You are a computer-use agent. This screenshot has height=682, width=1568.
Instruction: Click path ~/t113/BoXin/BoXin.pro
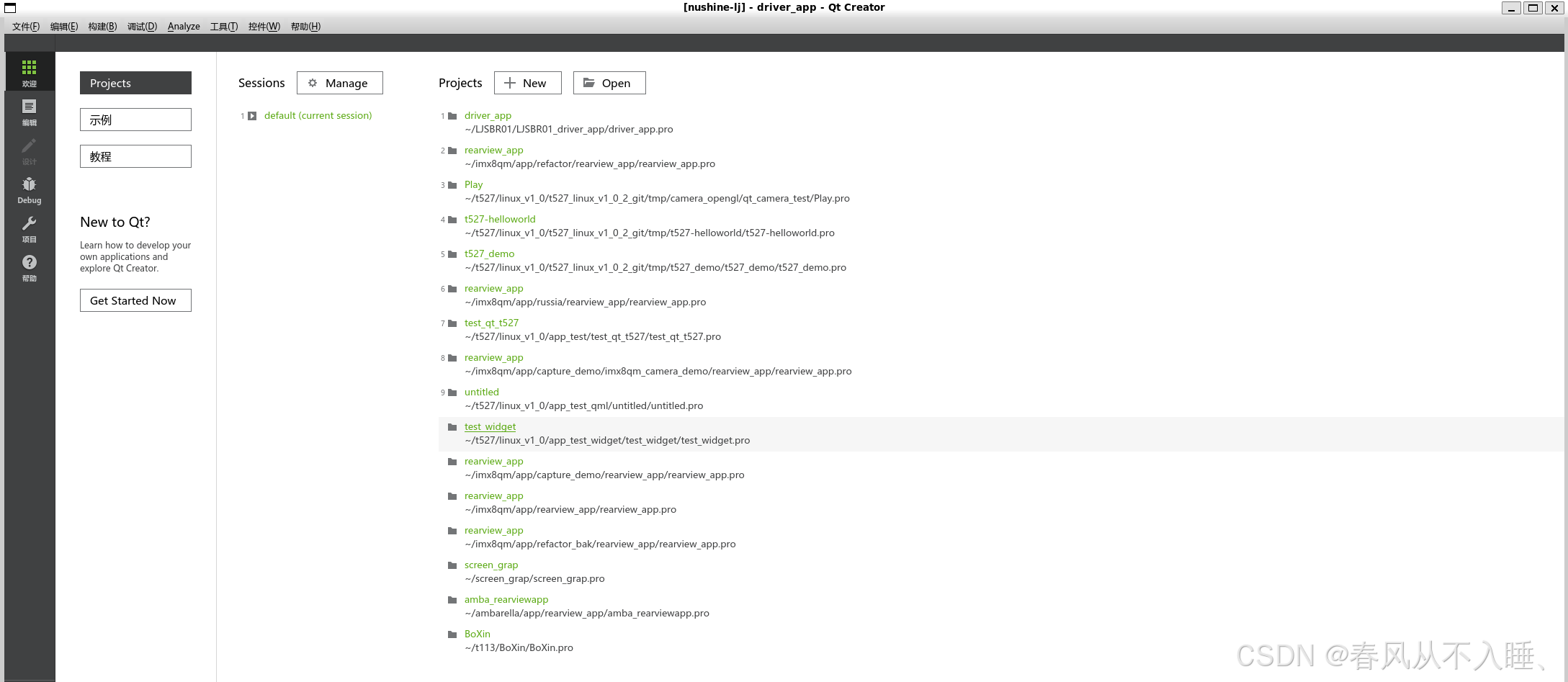pos(519,648)
